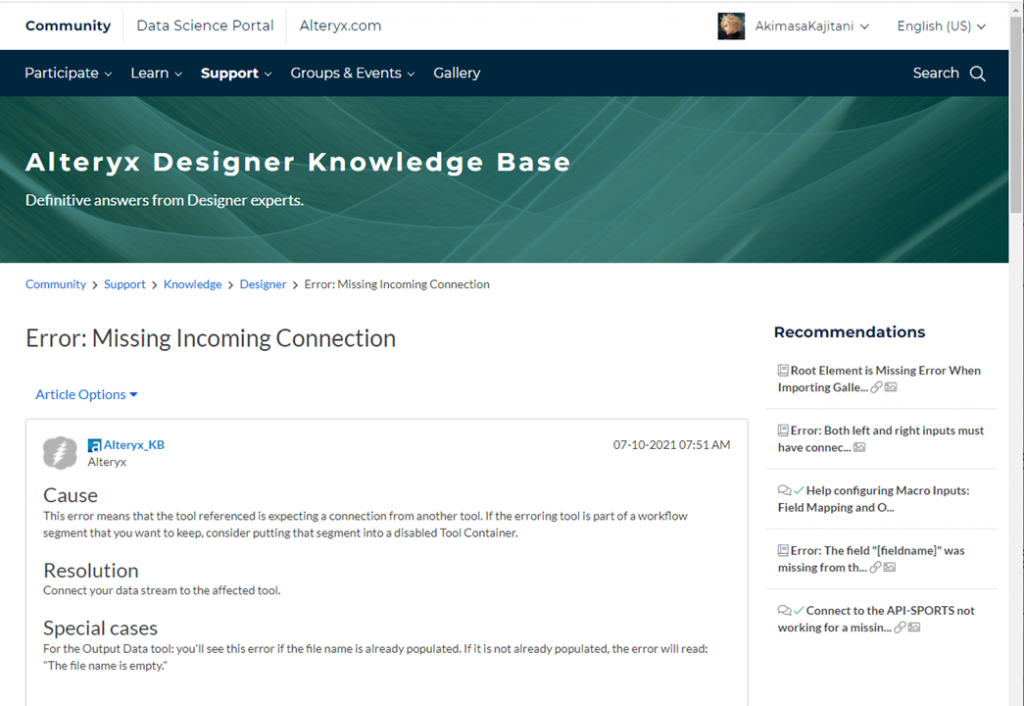Click the Search magnifier icon
Image resolution: width=1024 pixels, height=706 pixels.
(x=977, y=73)
